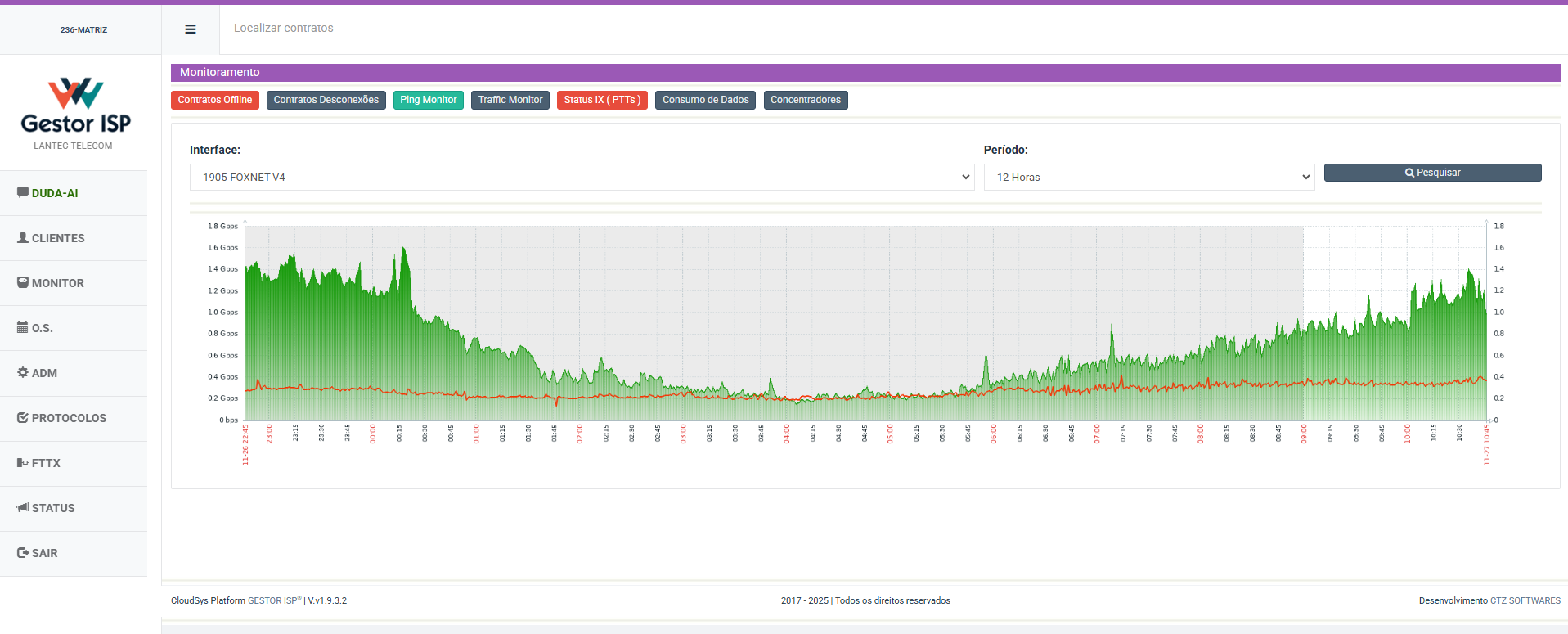Follow the CTZ SOFTWARES footer link

click(x=1525, y=600)
